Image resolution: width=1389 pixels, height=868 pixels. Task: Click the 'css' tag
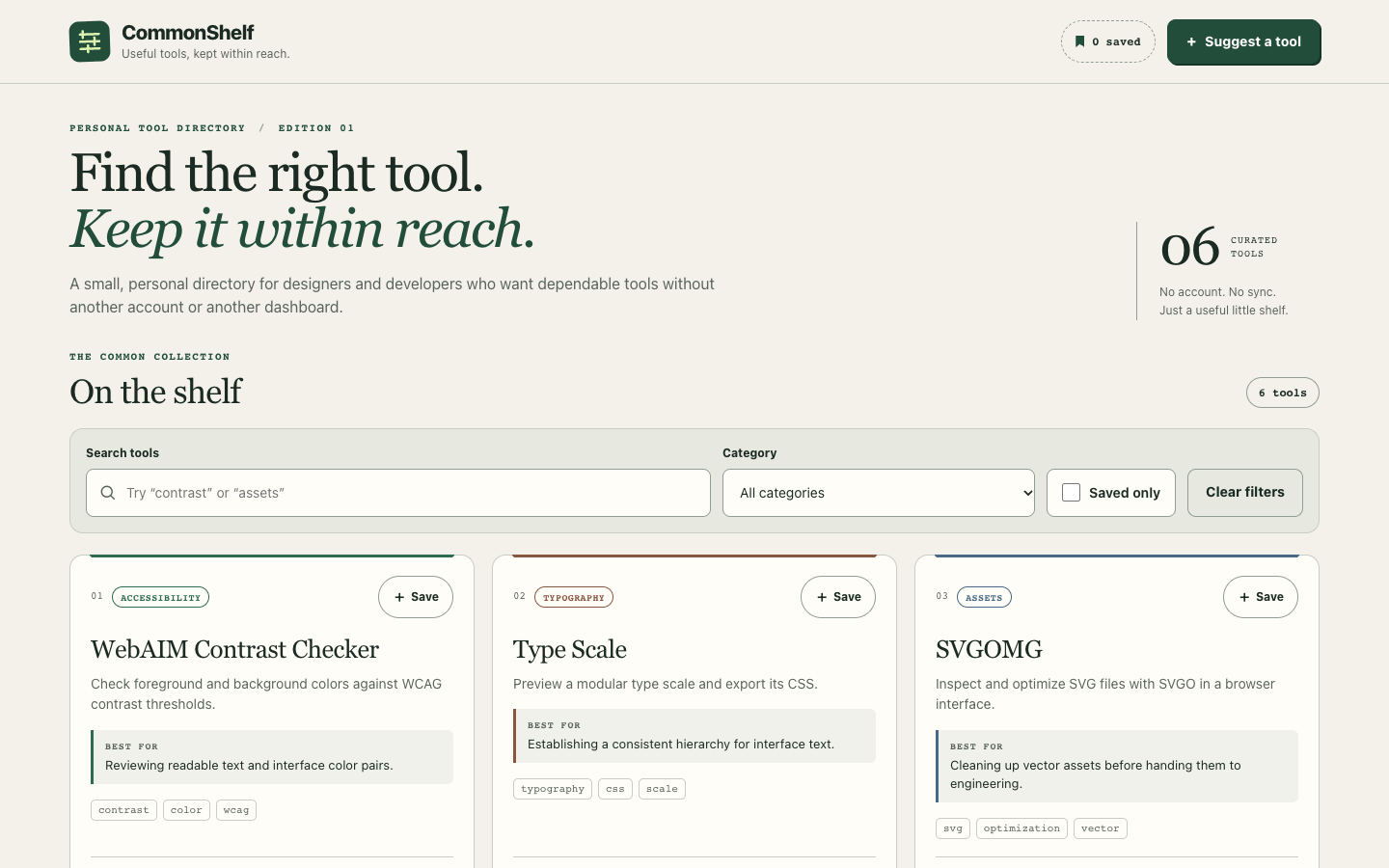[x=615, y=789]
